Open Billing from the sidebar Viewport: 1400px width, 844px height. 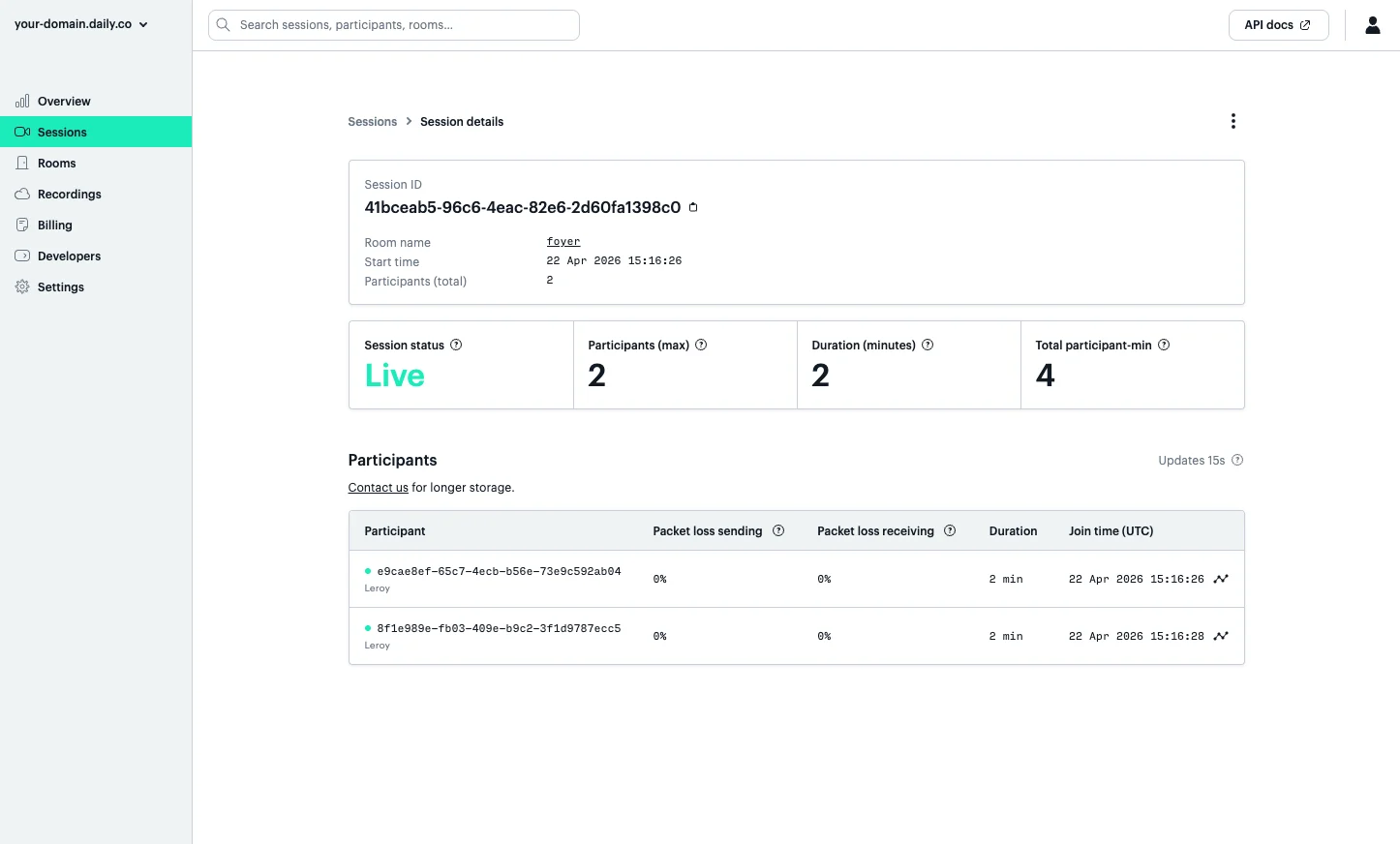click(x=96, y=225)
